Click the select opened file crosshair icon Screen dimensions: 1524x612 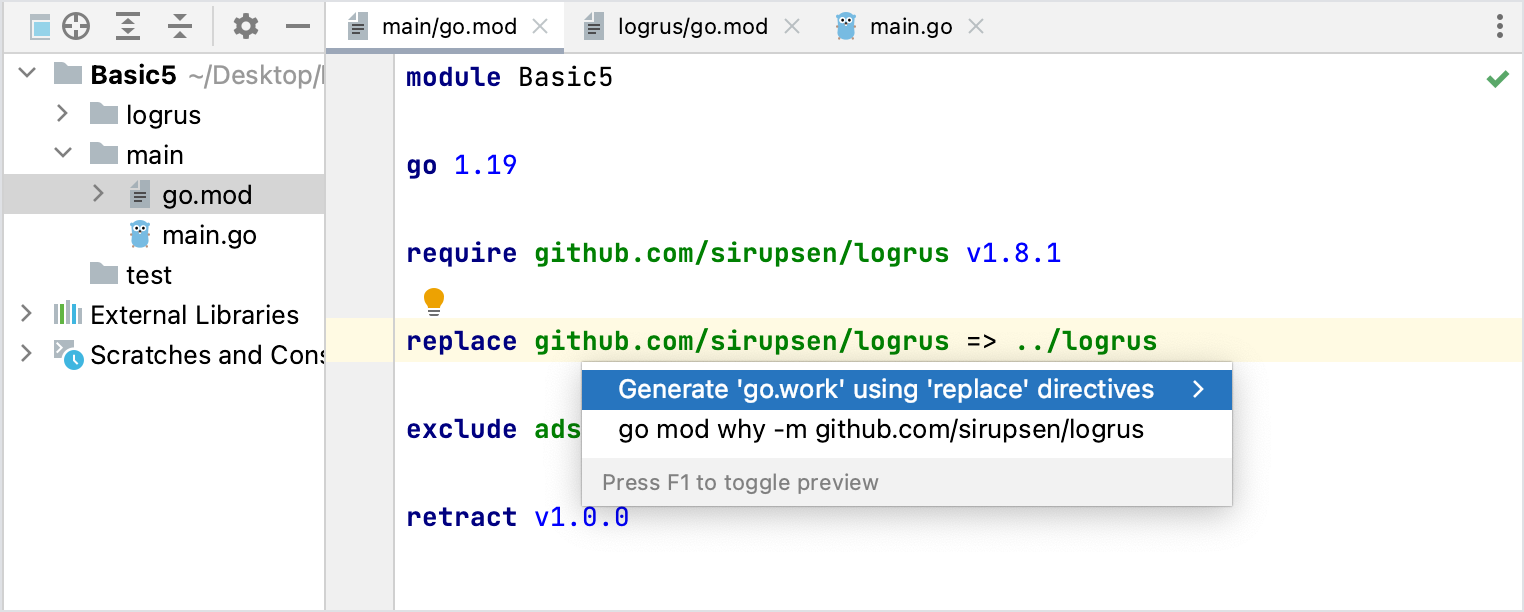(76, 27)
